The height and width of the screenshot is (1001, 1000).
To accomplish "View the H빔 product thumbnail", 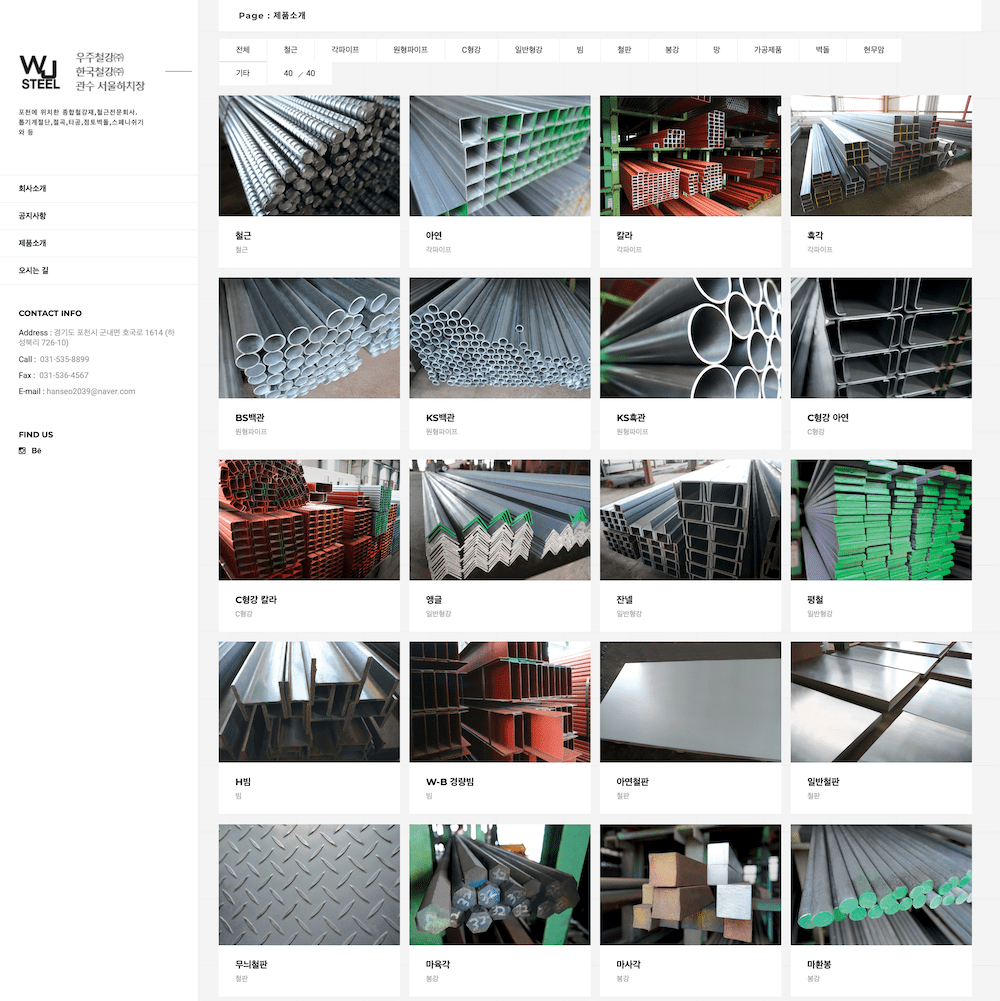I will pyautogui.click(x=309, y=702).
